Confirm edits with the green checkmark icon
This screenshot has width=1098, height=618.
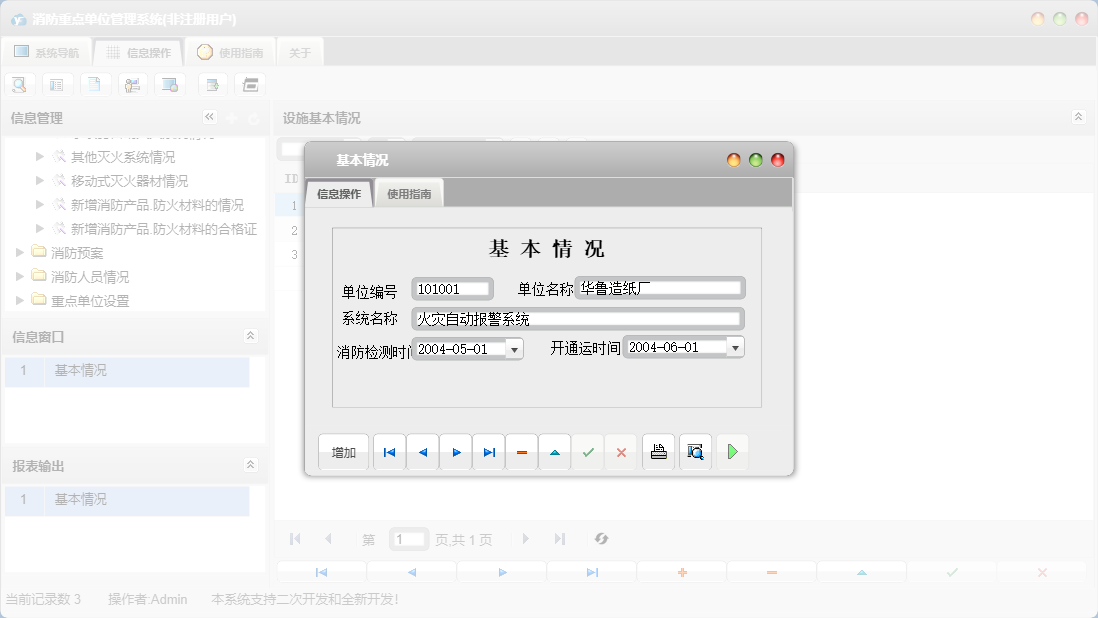pos(588,451)
